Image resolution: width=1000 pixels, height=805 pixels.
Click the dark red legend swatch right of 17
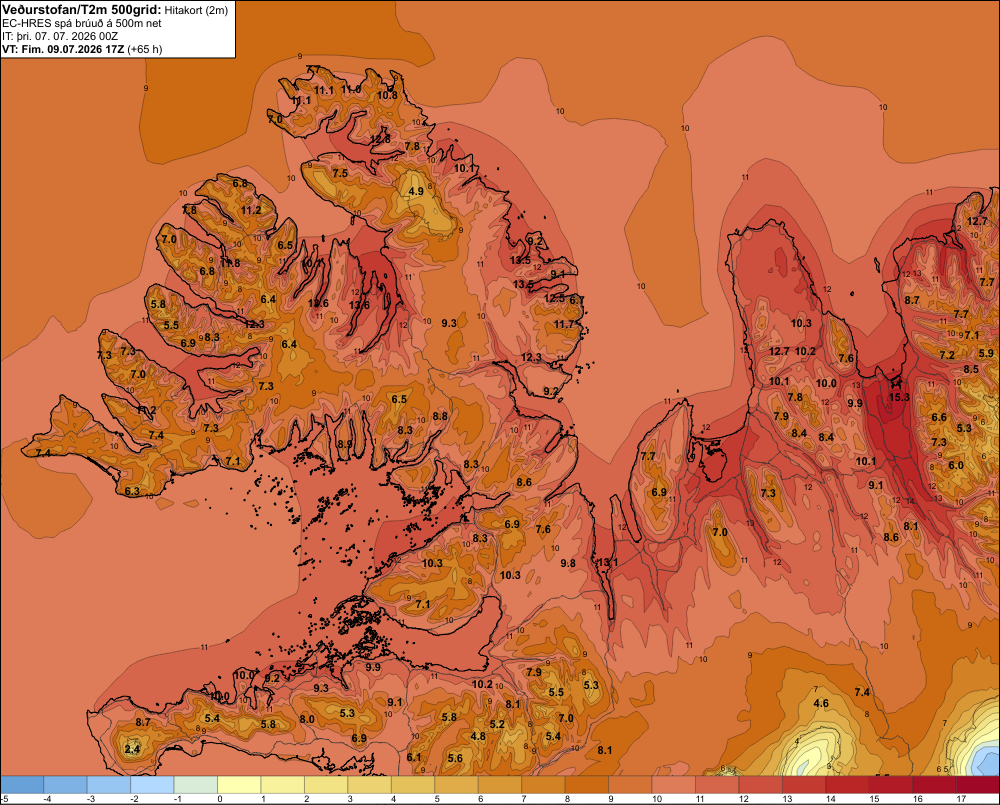point(978,785)
